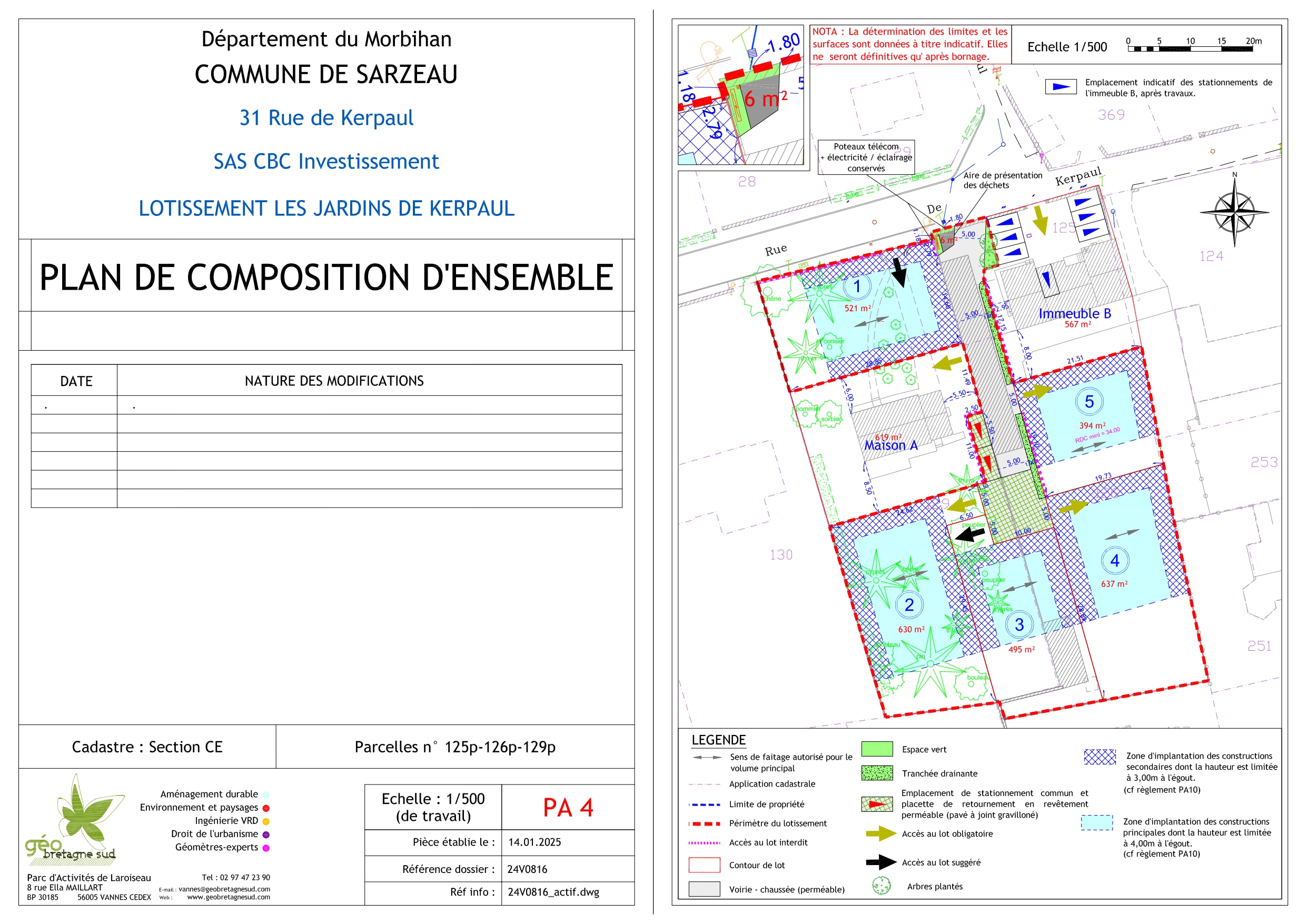Click the 'Immeuble B' building label
Viewport: 1307px width, 924px height.
1074,314
